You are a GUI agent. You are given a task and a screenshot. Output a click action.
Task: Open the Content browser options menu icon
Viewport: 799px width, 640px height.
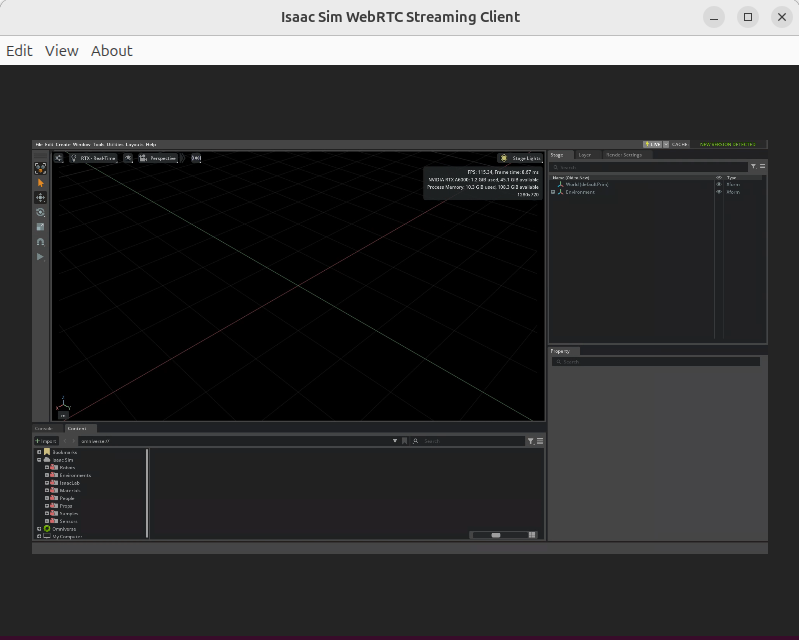(540, 441)
